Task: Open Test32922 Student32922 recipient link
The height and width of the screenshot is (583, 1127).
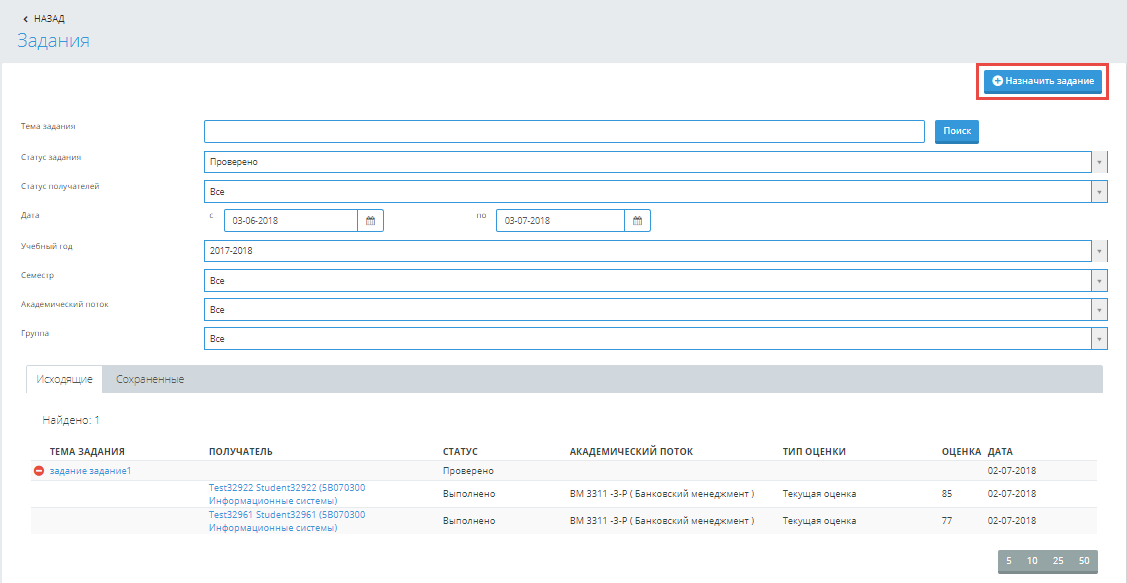Action: 286,488
